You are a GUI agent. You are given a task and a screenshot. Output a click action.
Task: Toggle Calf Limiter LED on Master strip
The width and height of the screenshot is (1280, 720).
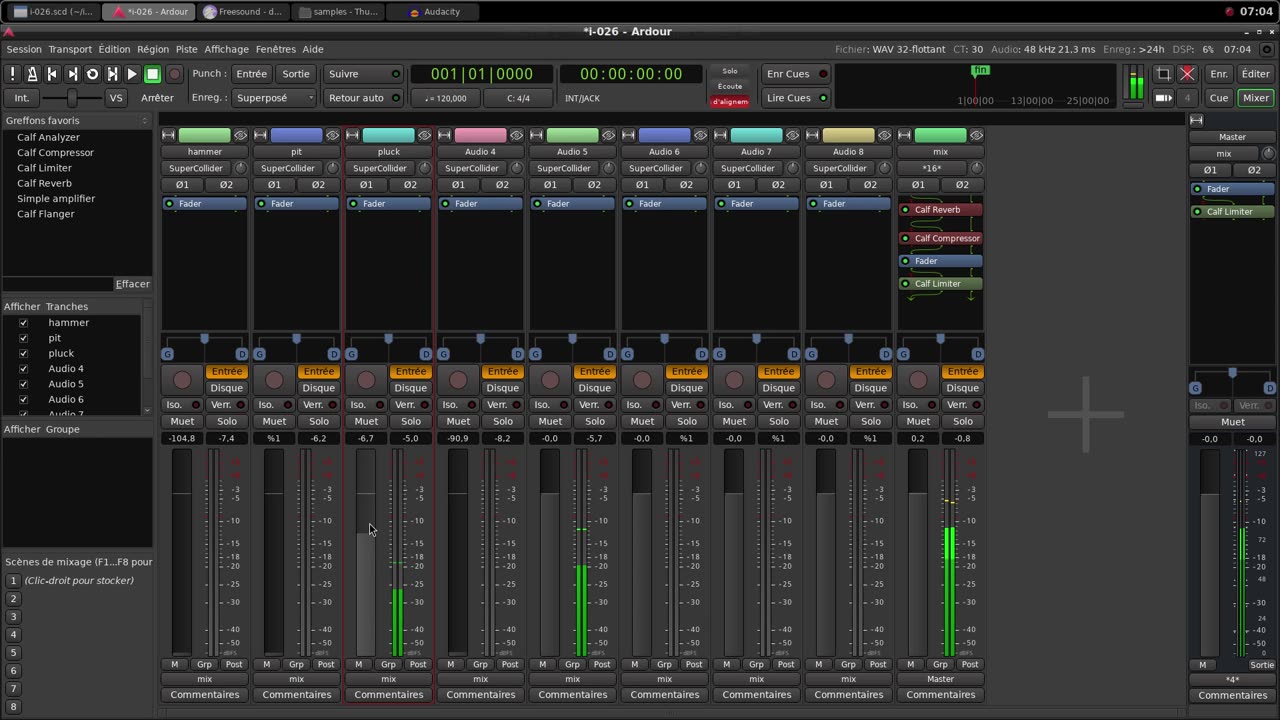[x=1197, y=212]
